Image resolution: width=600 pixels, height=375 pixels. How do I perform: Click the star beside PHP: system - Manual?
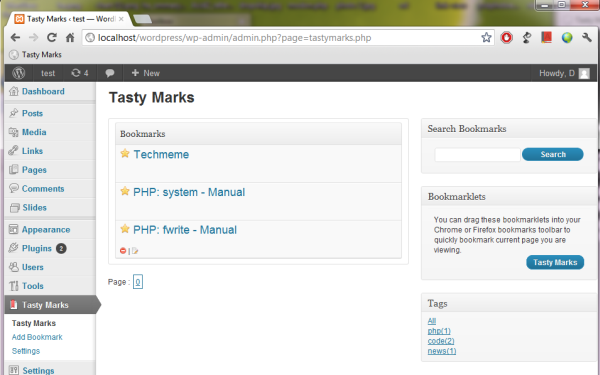pos(125,191)
